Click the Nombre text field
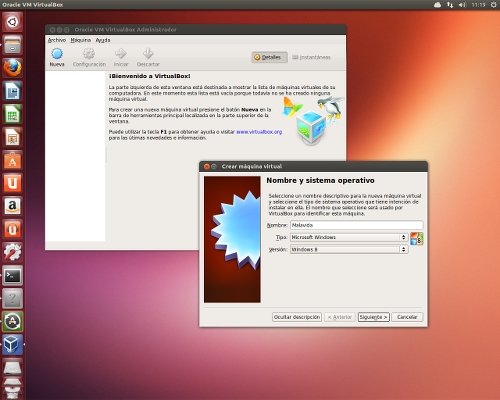Image resolution: width=500 pixels, height=400 pixels. point(357,225)
